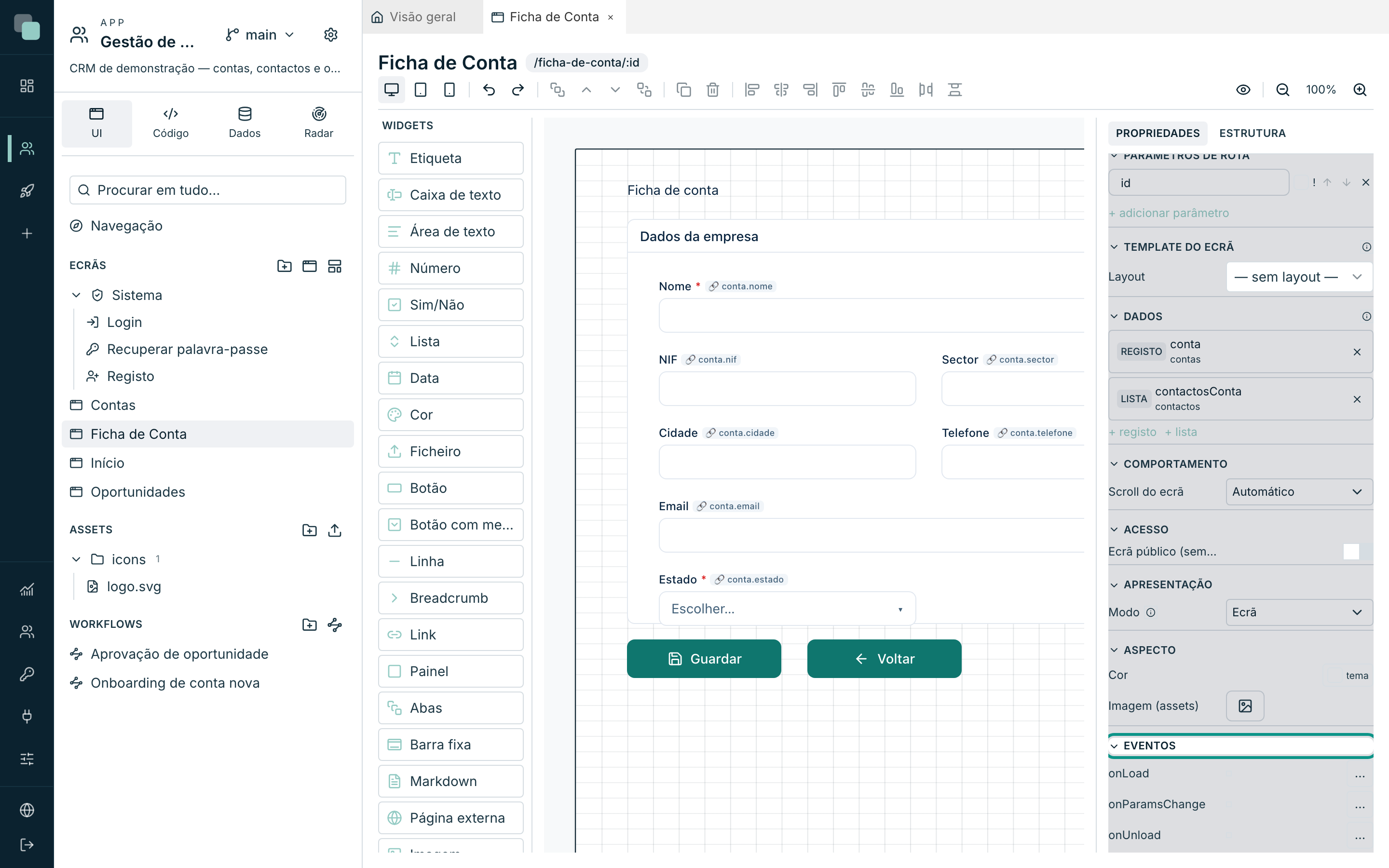1389x868 pixels.
Task: Click the duplicate widget icon in toolbar
Action: coord(683,90)
